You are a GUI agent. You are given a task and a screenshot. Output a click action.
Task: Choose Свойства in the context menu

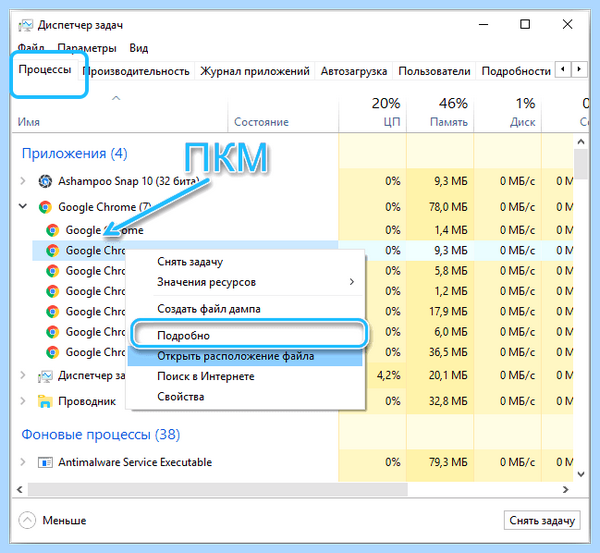point(245,397)
